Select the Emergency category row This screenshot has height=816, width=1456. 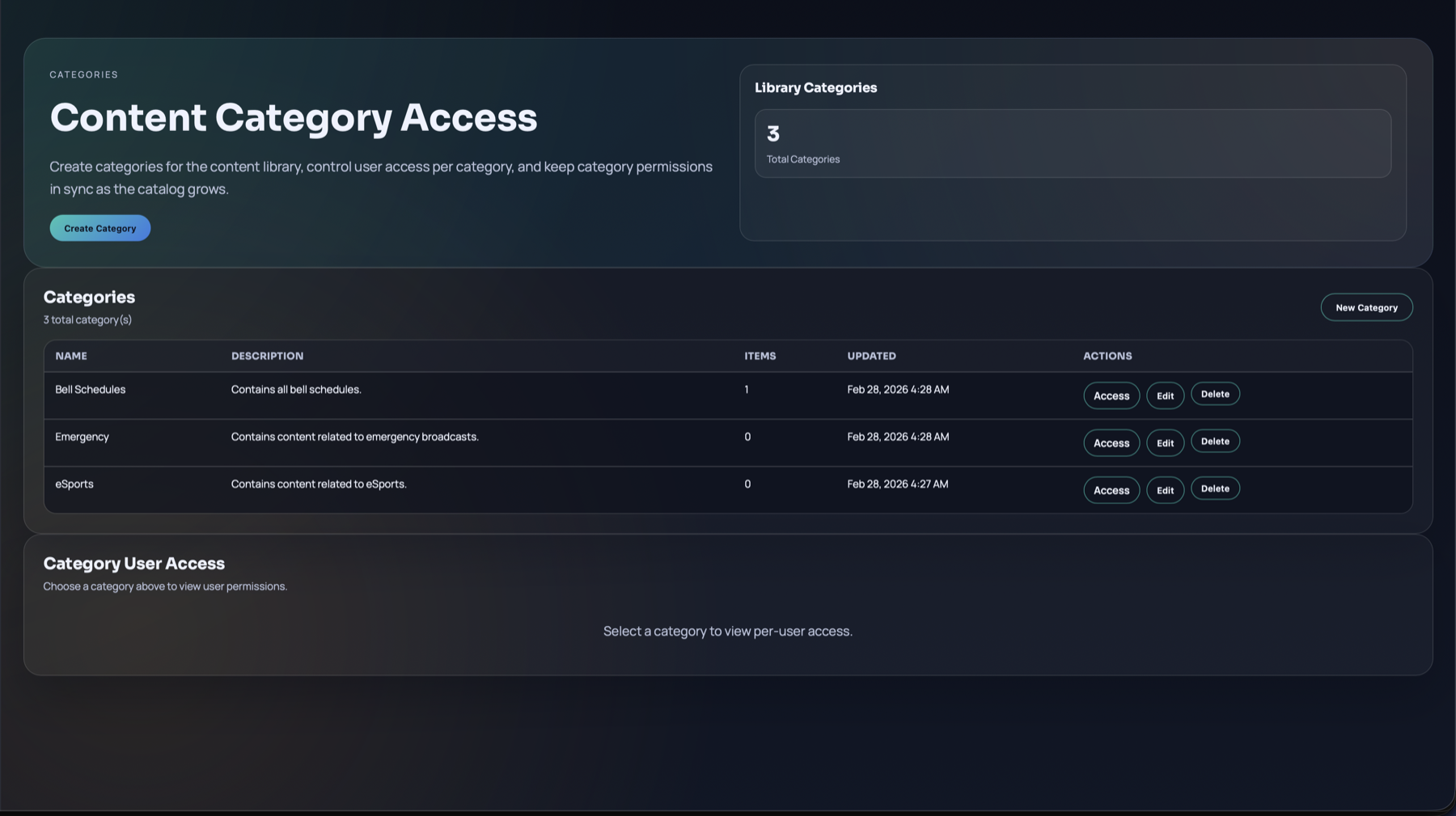82,437
